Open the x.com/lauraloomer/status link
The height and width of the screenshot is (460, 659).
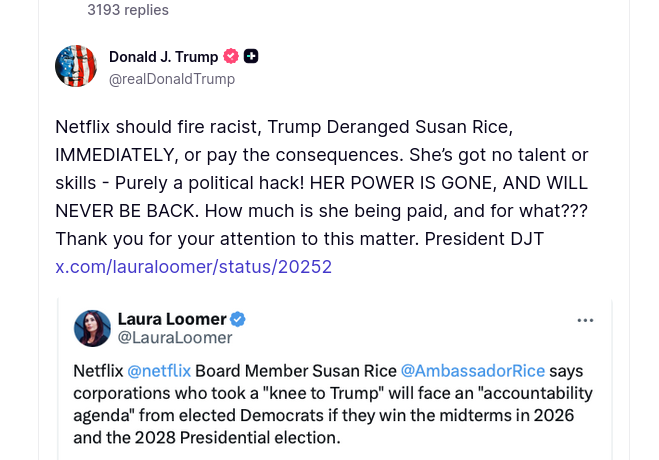(193, 266)
